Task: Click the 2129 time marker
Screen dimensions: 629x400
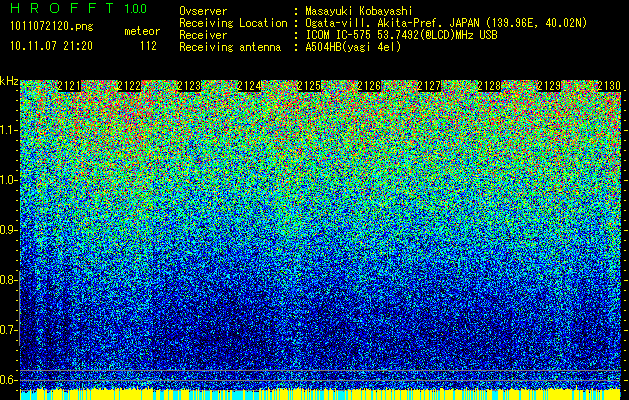Action: click(549, 86)
